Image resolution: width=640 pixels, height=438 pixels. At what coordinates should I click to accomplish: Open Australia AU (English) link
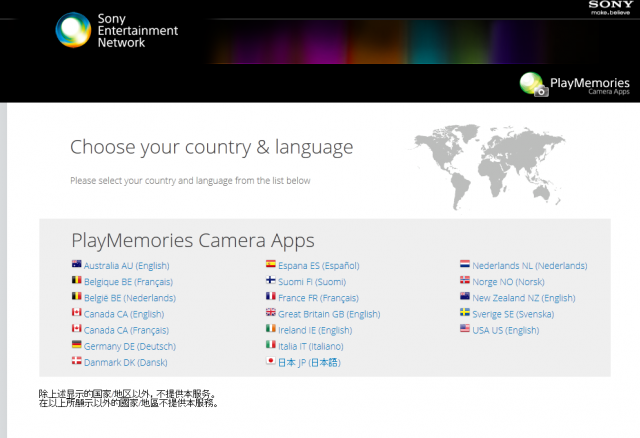pyautogui.click(x=127, y=266)
